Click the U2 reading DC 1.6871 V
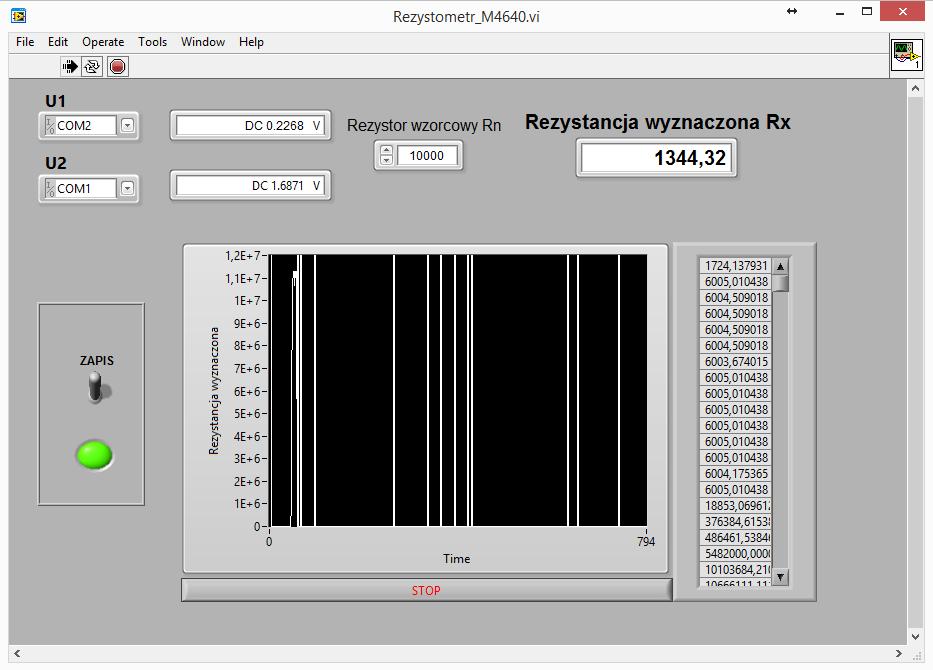The height and width of the screenshot is (670, 933). [x=250, y=186]
